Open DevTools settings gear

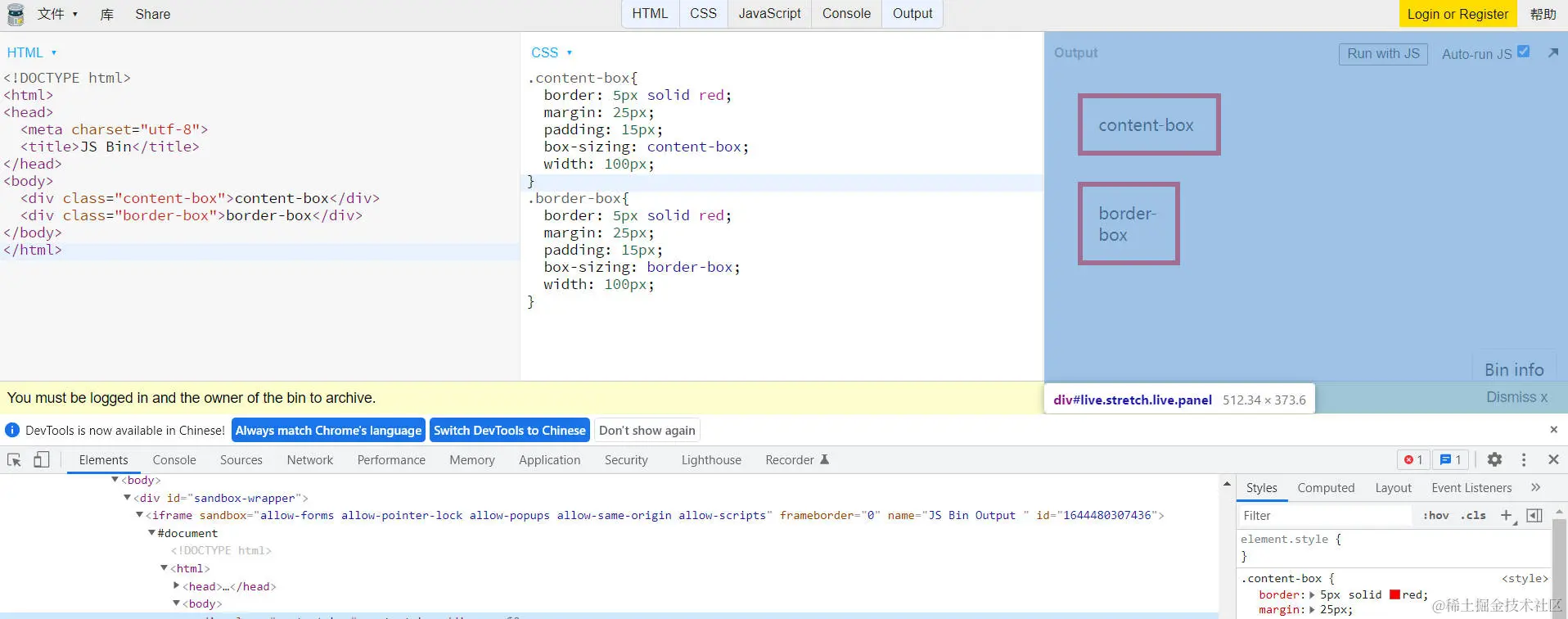1494,459
